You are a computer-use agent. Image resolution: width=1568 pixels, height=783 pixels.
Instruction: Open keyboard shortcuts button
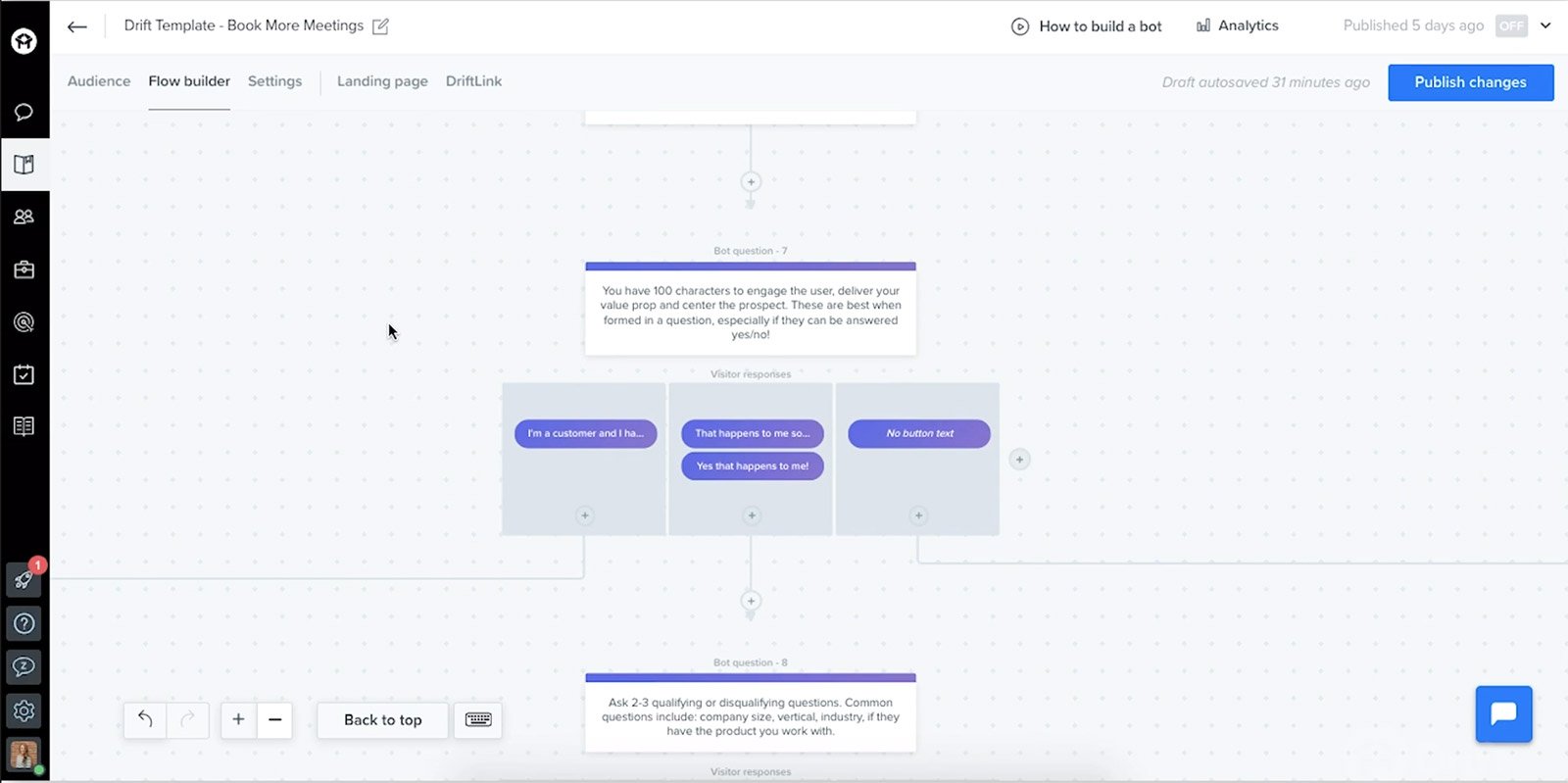pyautogui.click(x=478, y=719)
